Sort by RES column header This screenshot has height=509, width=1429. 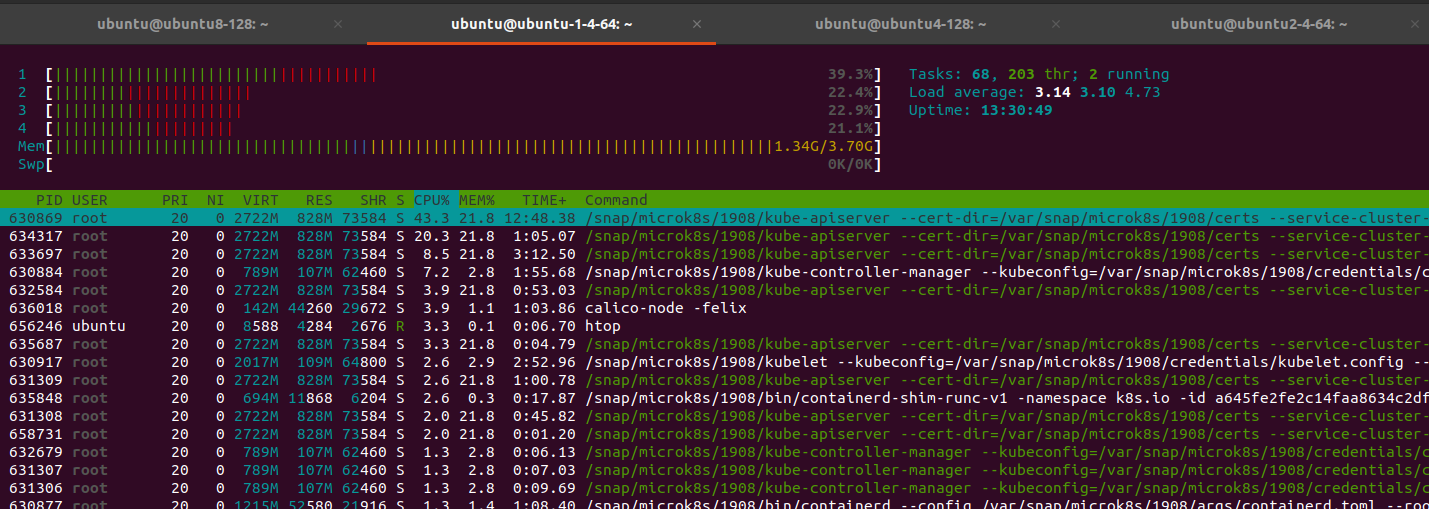[319, 200]
